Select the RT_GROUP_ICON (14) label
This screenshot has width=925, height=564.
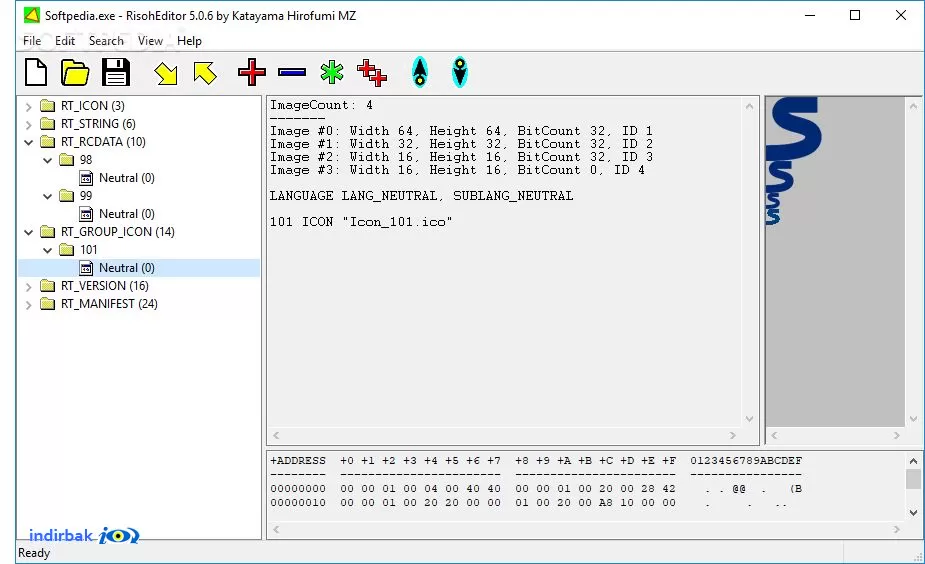pyautogui.click(x=117, y=232)
